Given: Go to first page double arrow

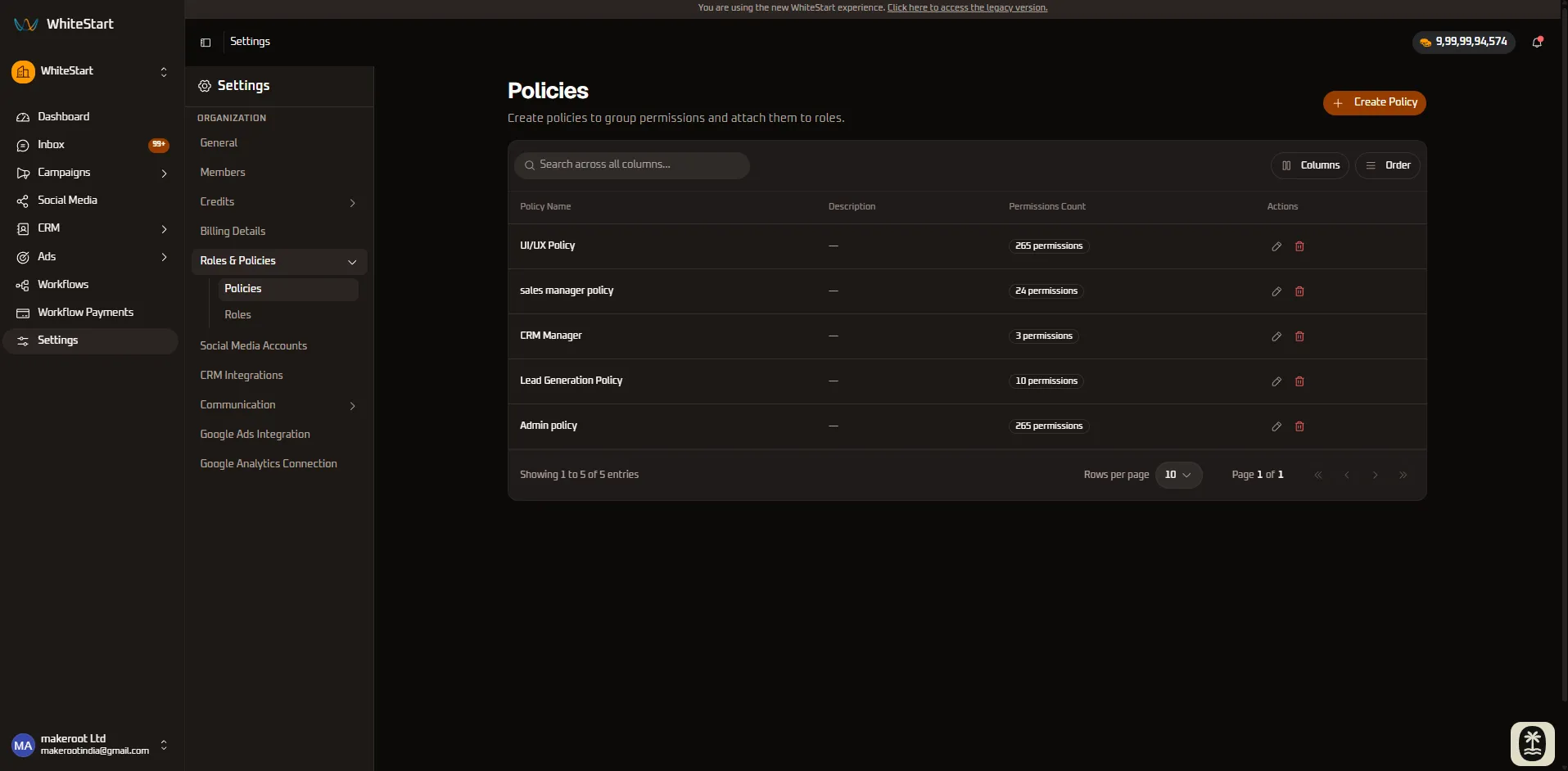Looking at the screenshot, I should (1318, 475).
